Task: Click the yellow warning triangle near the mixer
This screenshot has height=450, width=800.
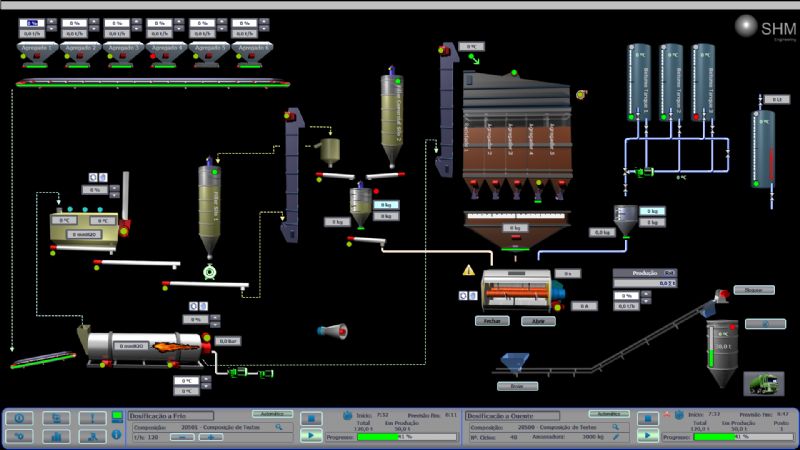Action: pos(468,270)
